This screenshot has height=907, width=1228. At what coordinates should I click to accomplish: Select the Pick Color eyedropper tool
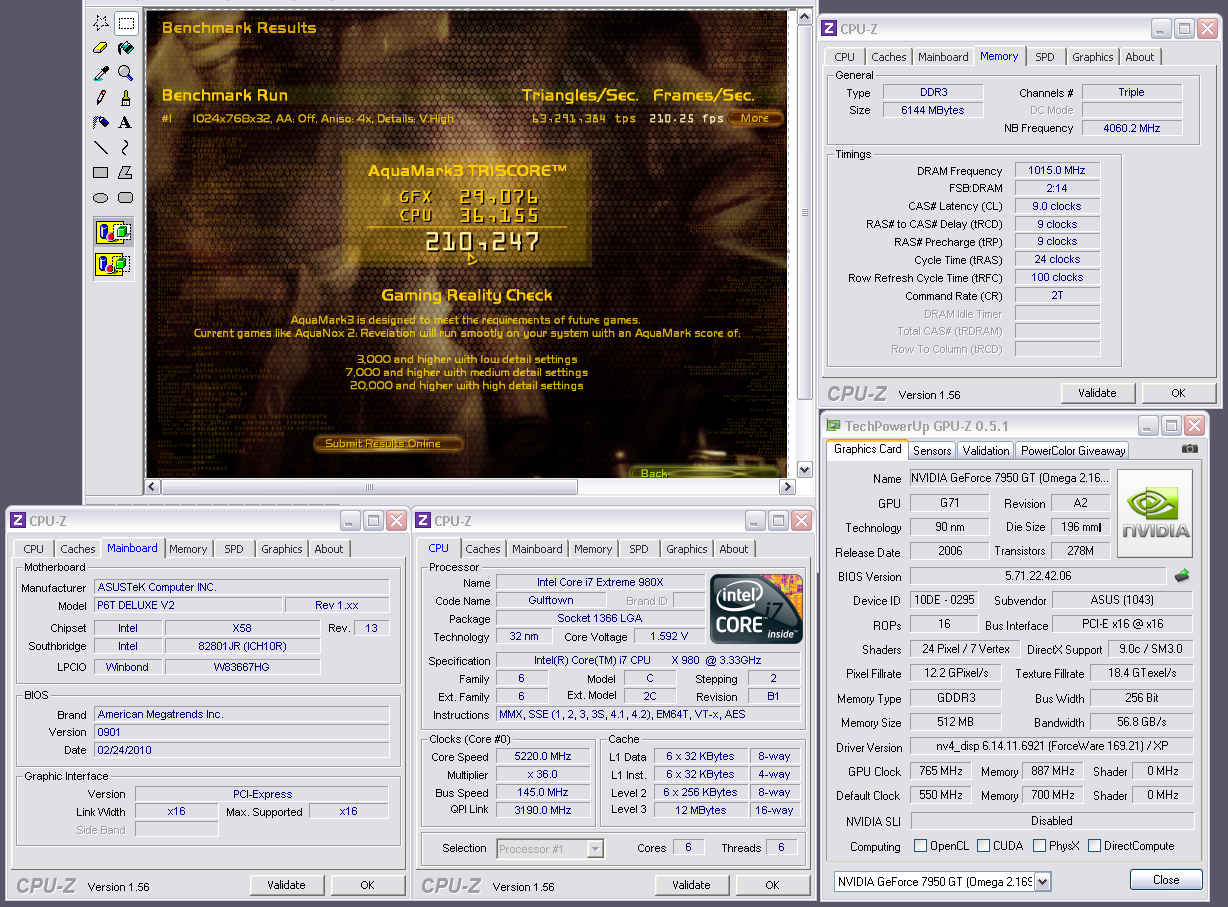coord(101,73)
